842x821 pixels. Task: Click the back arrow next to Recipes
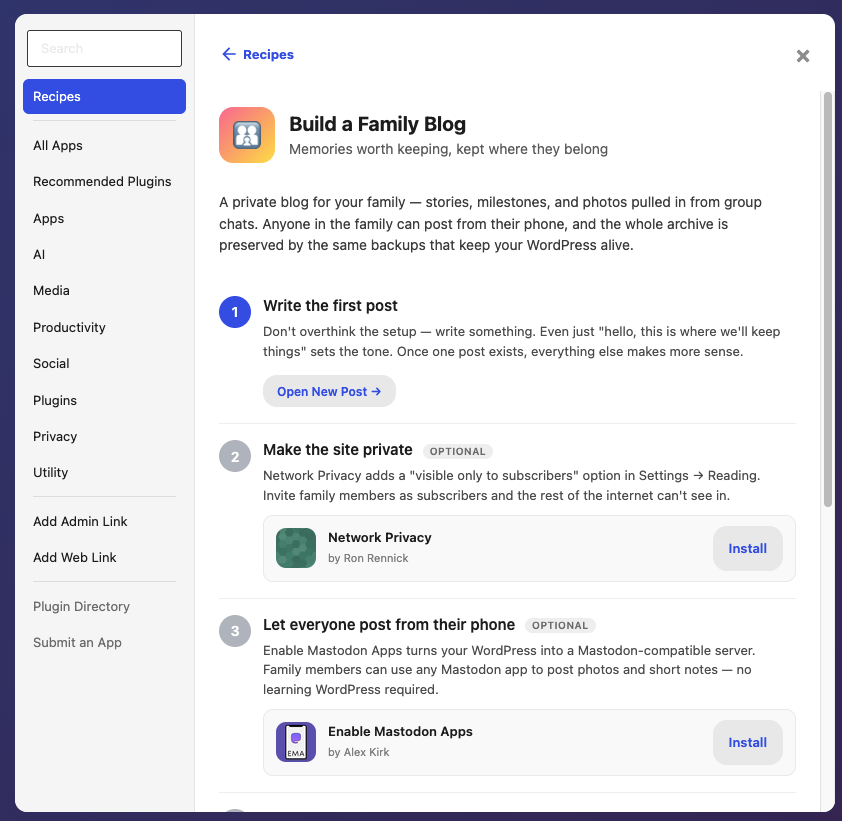229,54
